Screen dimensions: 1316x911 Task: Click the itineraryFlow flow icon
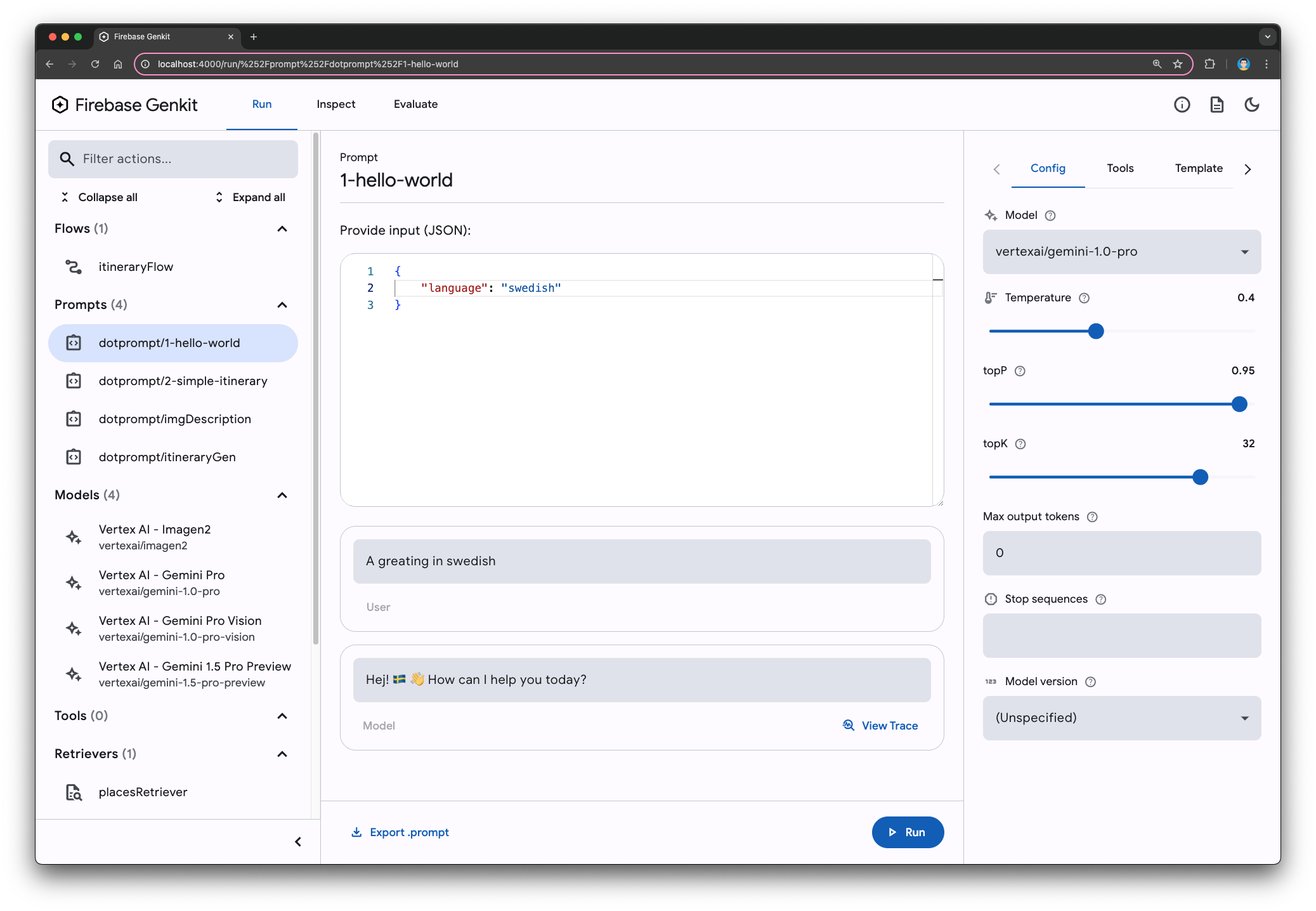point(75,266)
